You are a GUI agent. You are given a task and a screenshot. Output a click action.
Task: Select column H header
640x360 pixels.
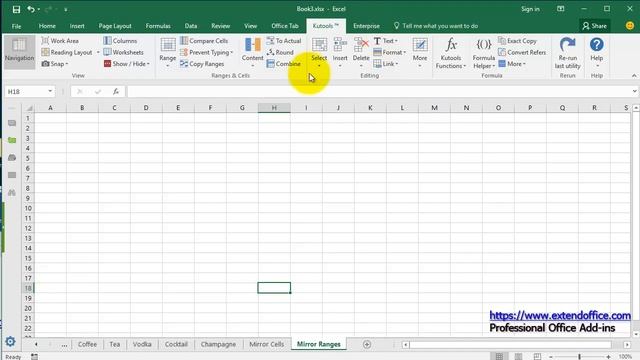point(274,108)
